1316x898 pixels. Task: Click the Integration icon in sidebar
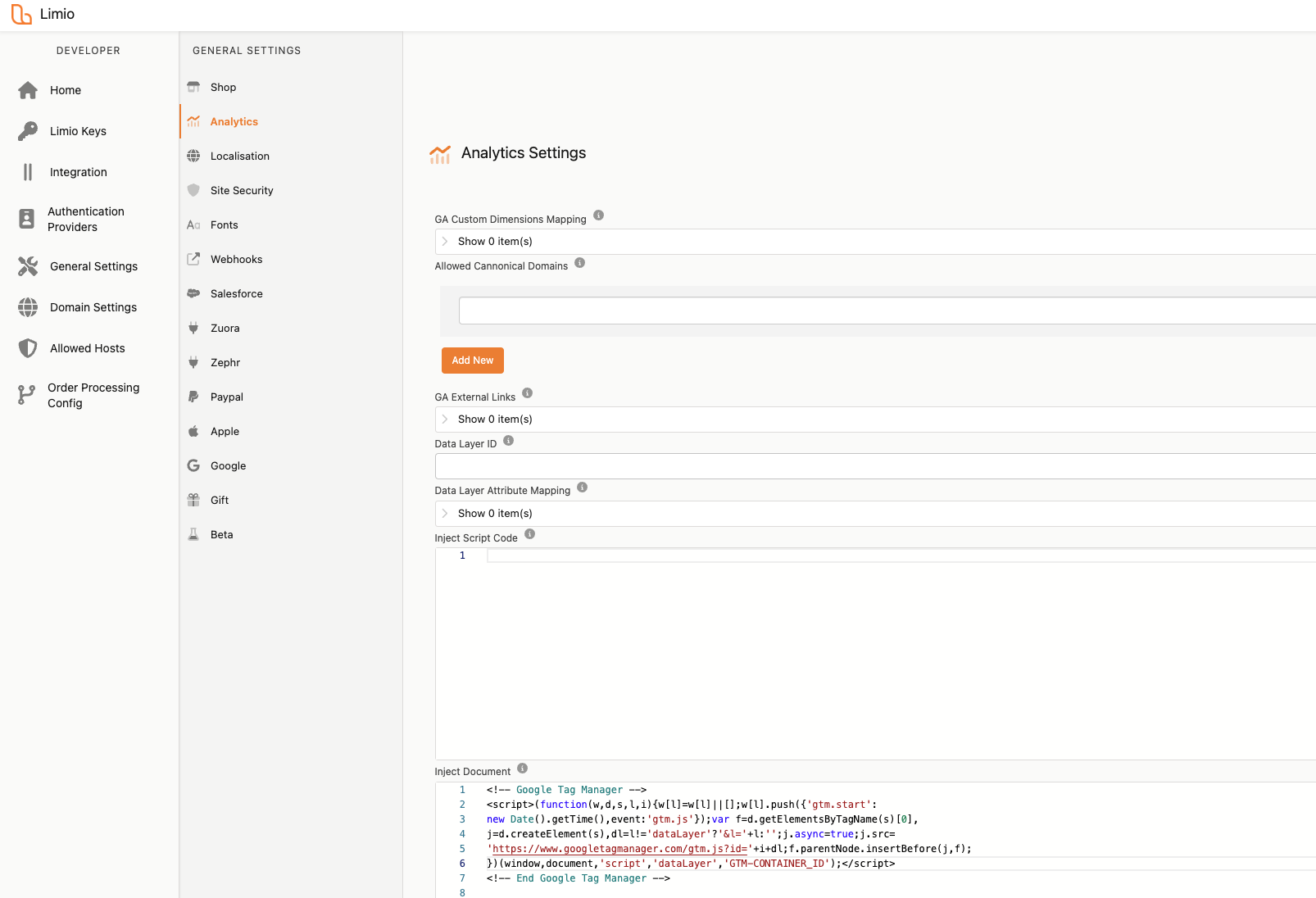click(x=28, y=172)
